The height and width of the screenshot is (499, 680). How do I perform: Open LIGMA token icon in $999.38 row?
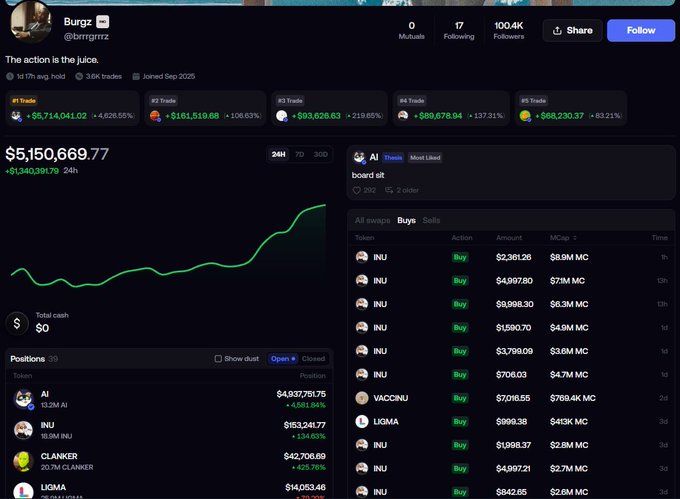tap(362, 421)
